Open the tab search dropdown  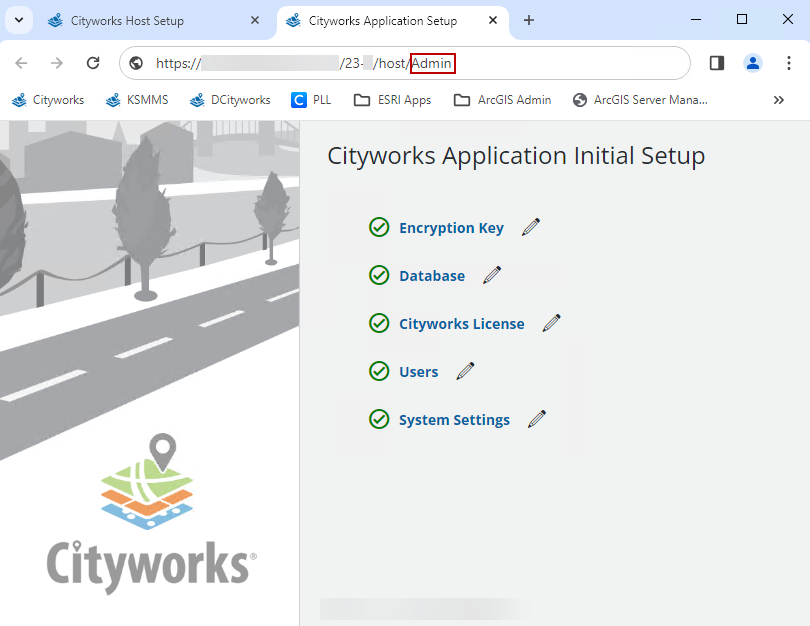tap(19, 21)
